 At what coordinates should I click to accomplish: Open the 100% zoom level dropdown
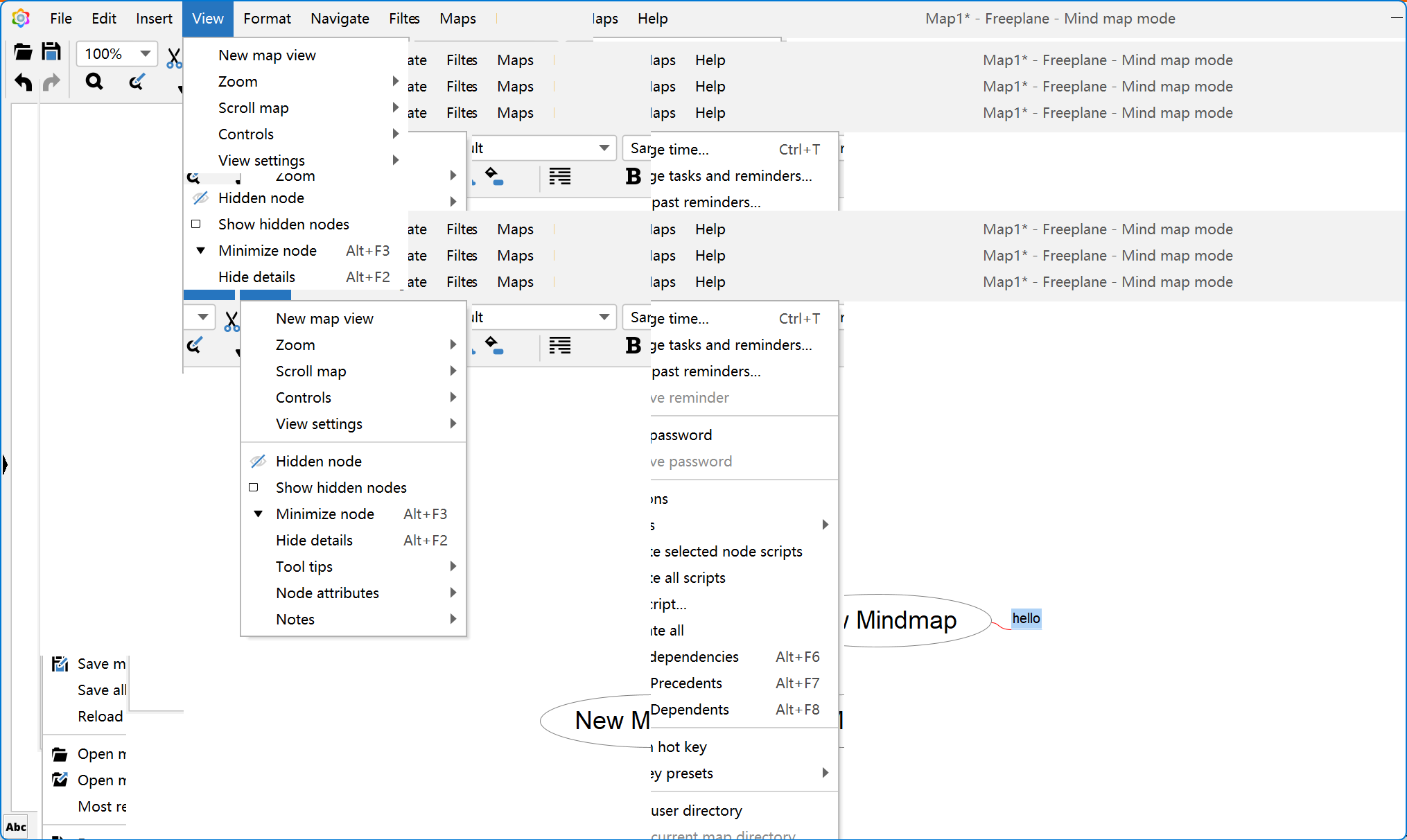[x=116, y=53]
